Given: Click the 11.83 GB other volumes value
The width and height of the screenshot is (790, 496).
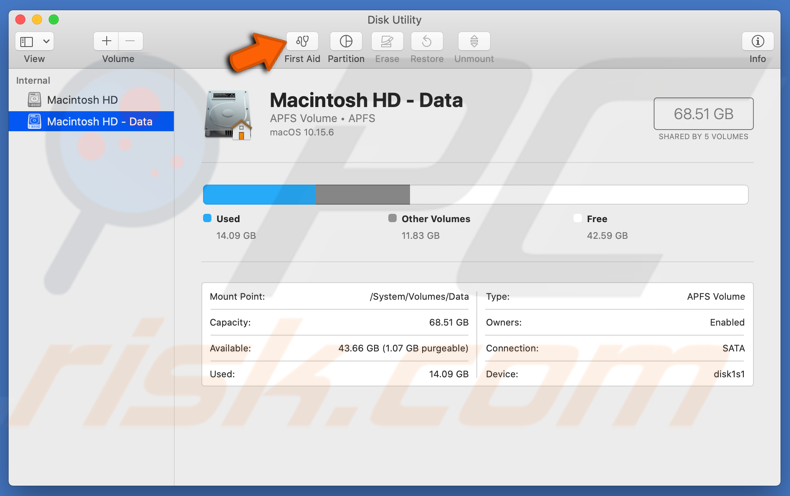Looking at the screenshot, I should 421,236.
